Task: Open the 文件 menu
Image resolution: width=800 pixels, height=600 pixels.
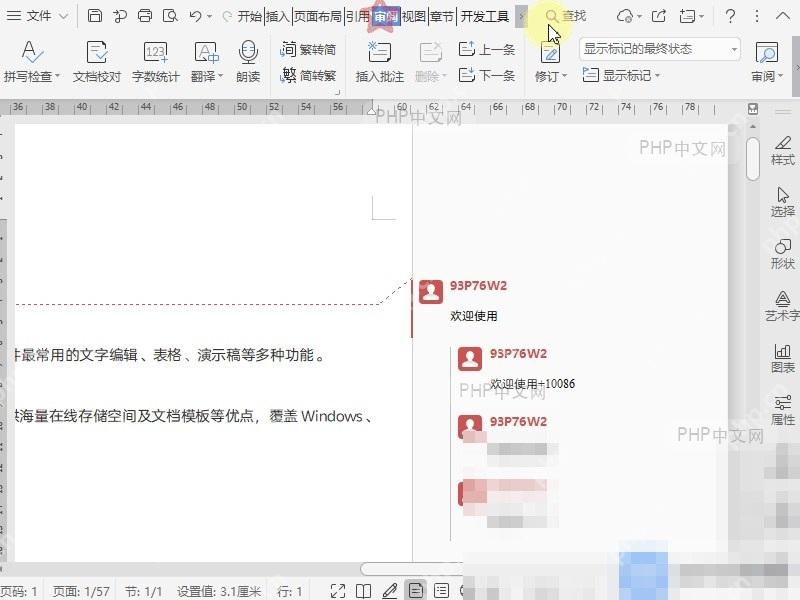Action: (29, 16)
